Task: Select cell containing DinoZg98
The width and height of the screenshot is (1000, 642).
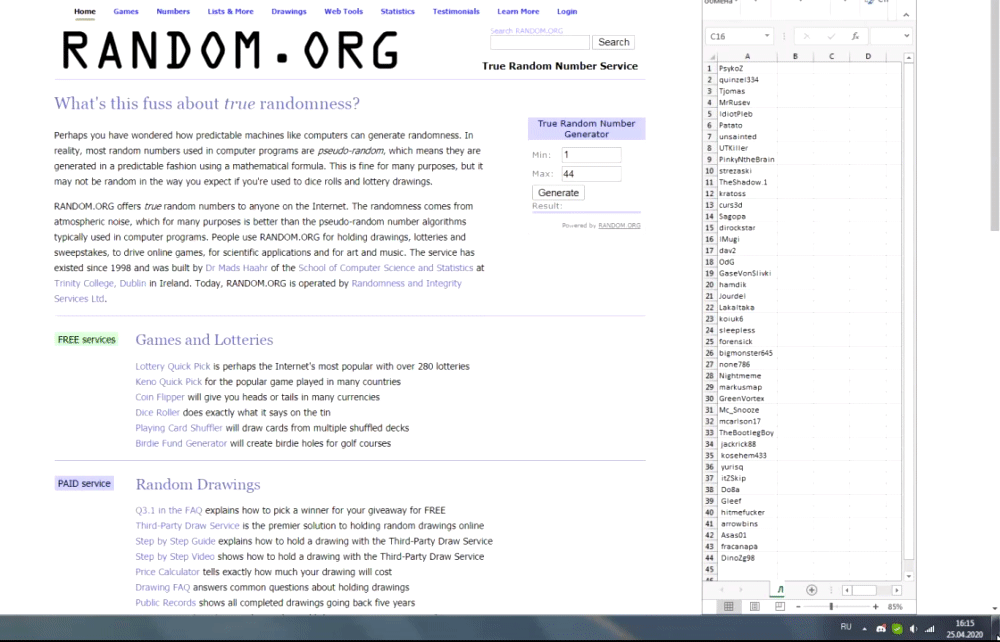Action: [x=747, y=558]
